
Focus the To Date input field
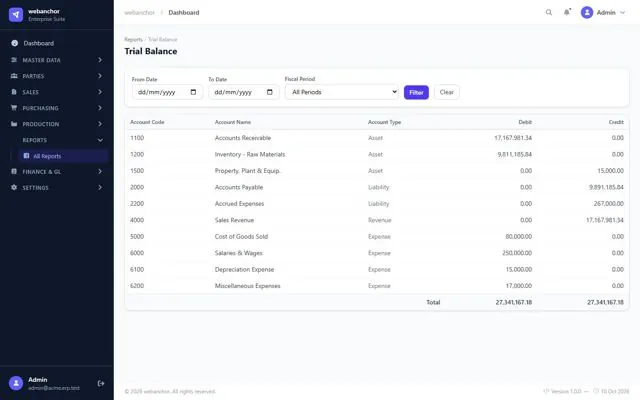coord(244,92)
